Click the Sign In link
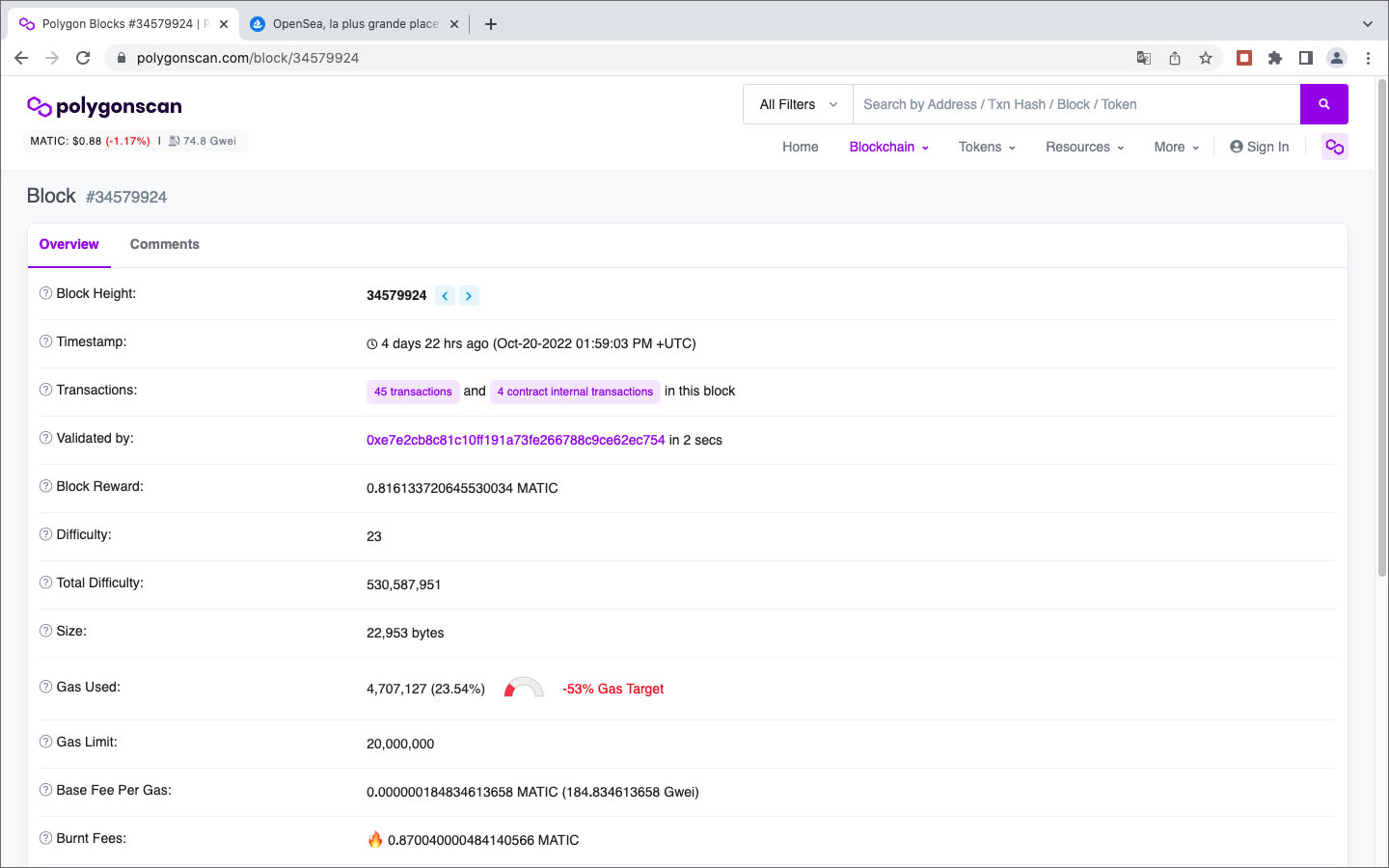Image resolution: width=1389 pixels, height=868 pixels. coord(1259,147)
